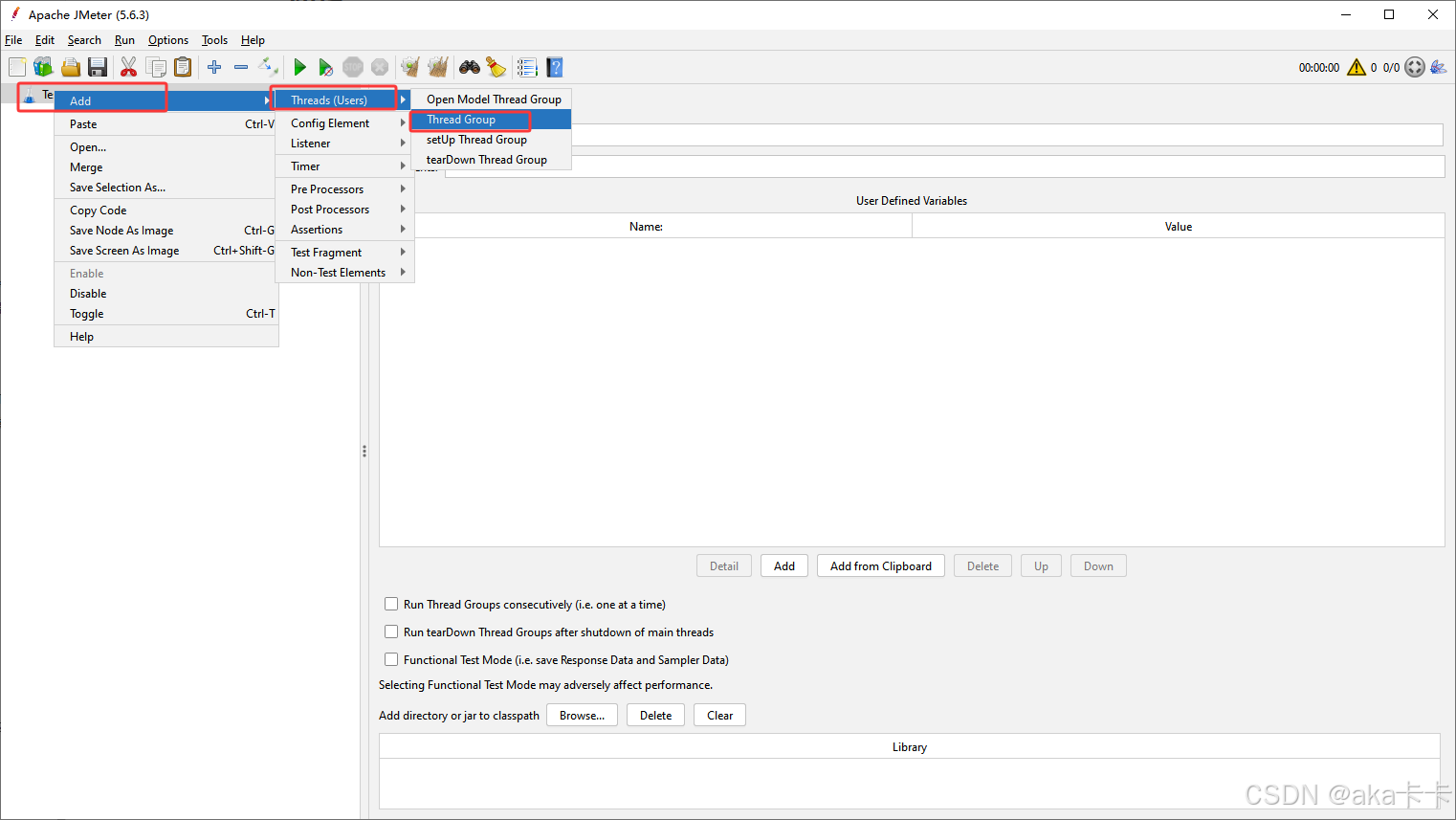This screenshot has height=820, width=1456.
Task: Click the Paste clipboard icon
Action: (183, 67)
